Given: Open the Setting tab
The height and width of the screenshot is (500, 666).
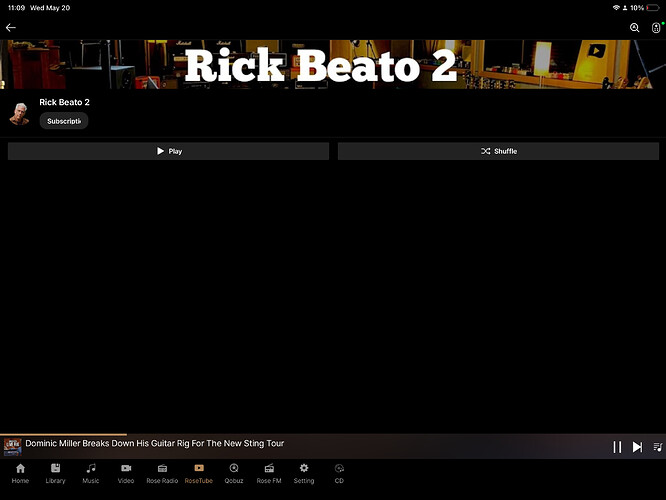Looking at the screenshot, I should pos(304,474).
